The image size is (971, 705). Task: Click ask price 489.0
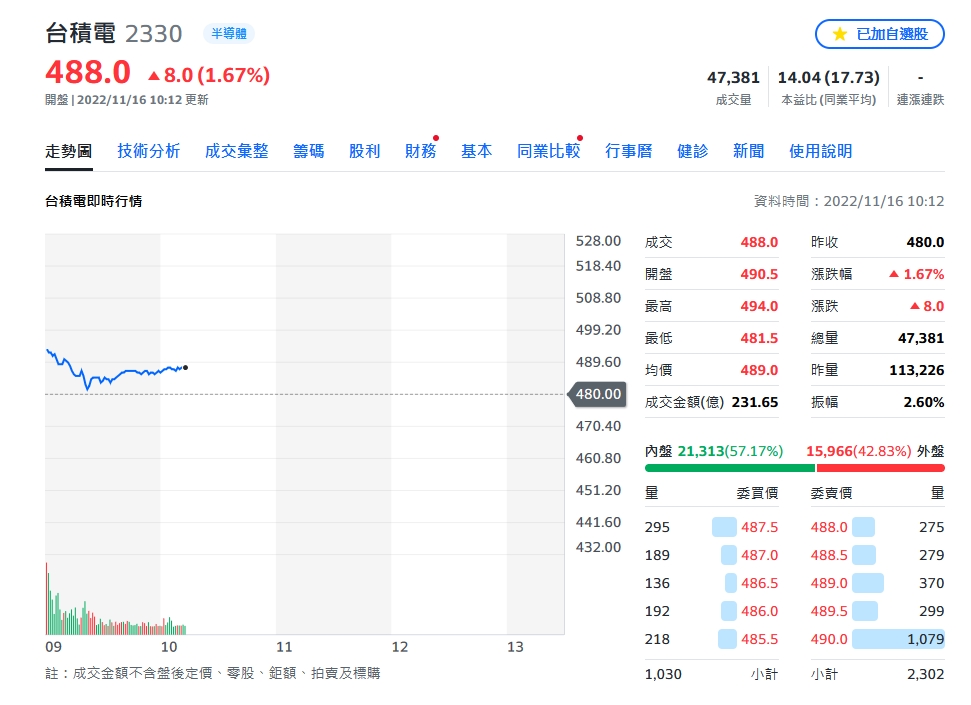click(829, 583)
